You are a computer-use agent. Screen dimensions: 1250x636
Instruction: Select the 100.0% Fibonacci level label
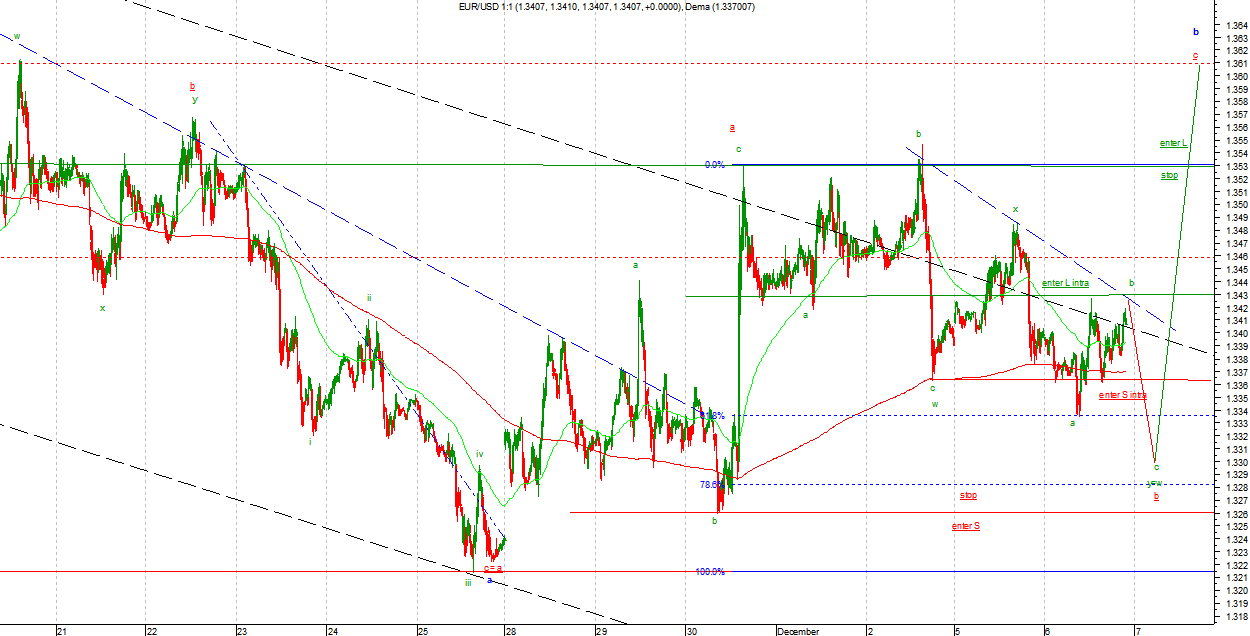(x=710, y=572)
